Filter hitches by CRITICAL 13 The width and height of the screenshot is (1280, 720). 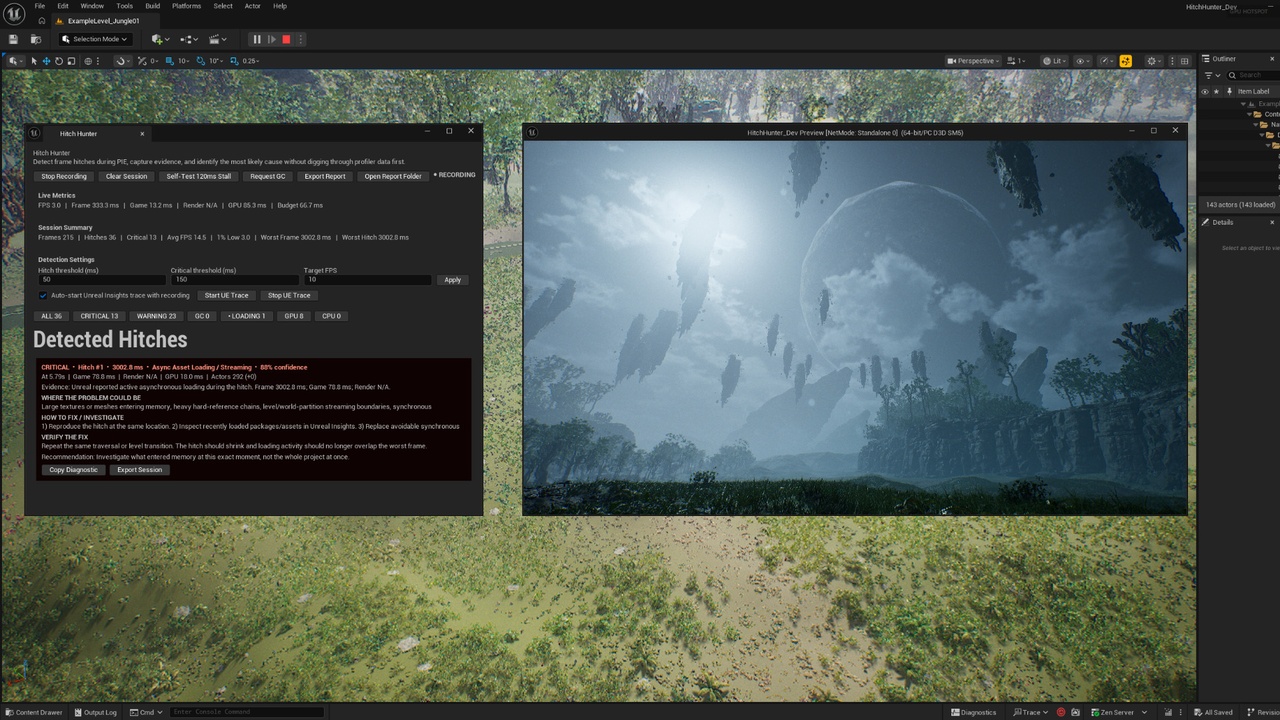click(99, 316)
